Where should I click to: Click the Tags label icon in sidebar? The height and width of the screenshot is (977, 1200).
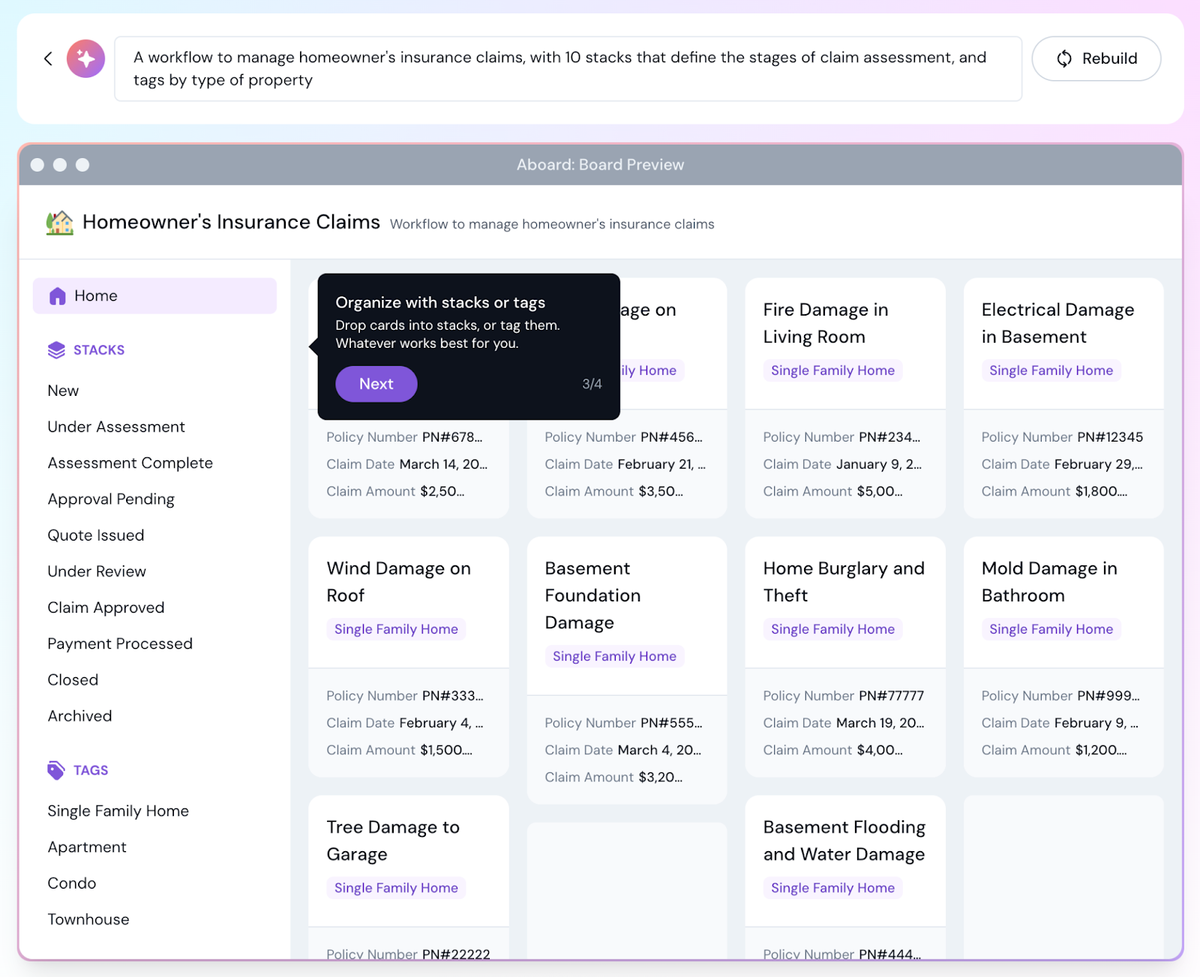tap(56, 770)
